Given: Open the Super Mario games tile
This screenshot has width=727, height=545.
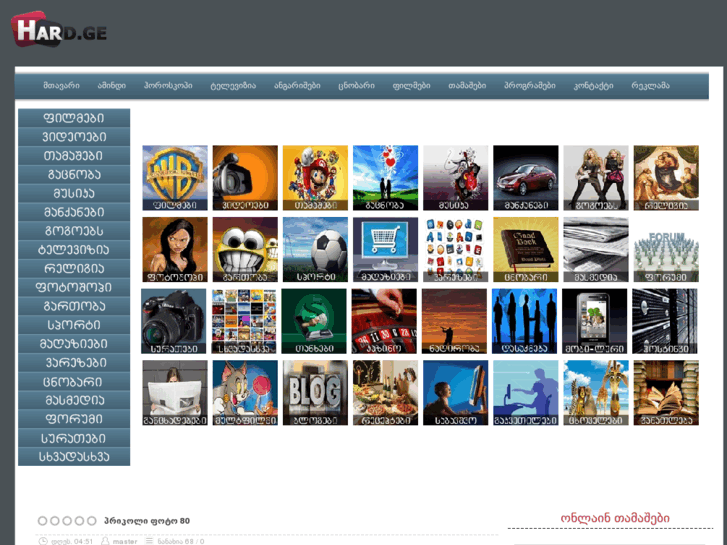Looking at the screenshot, I should (x=315, y=178).
